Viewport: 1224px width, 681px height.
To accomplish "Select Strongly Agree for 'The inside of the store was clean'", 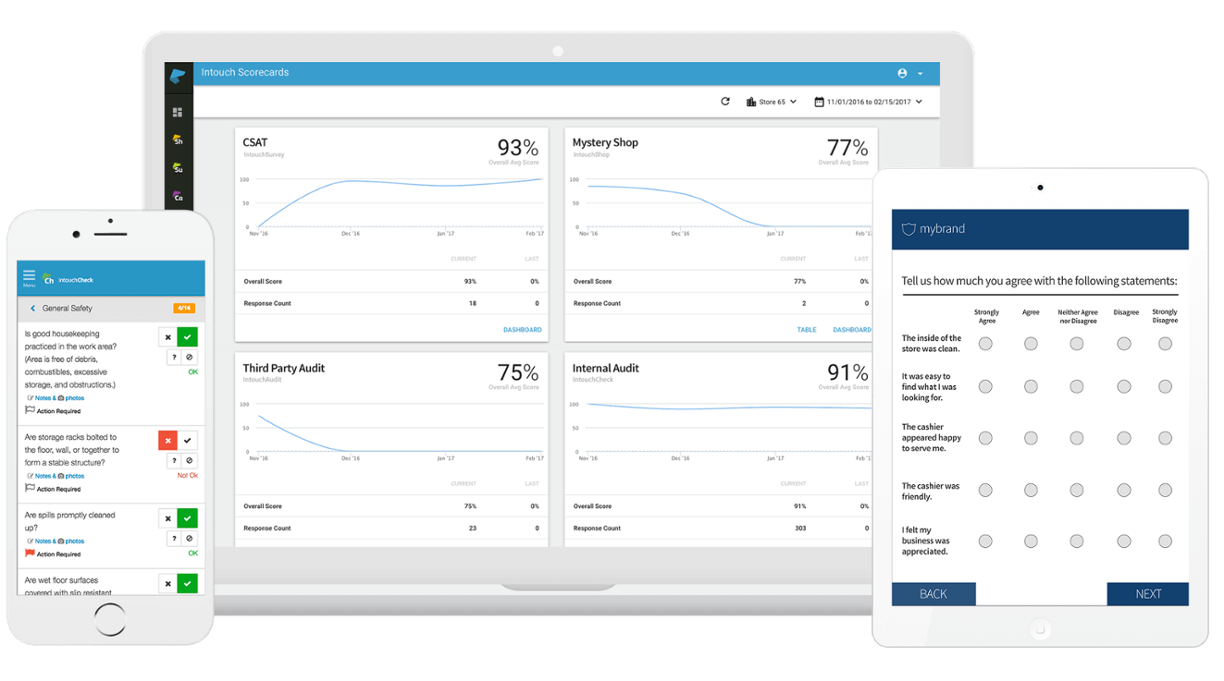I will click(986, 343).
